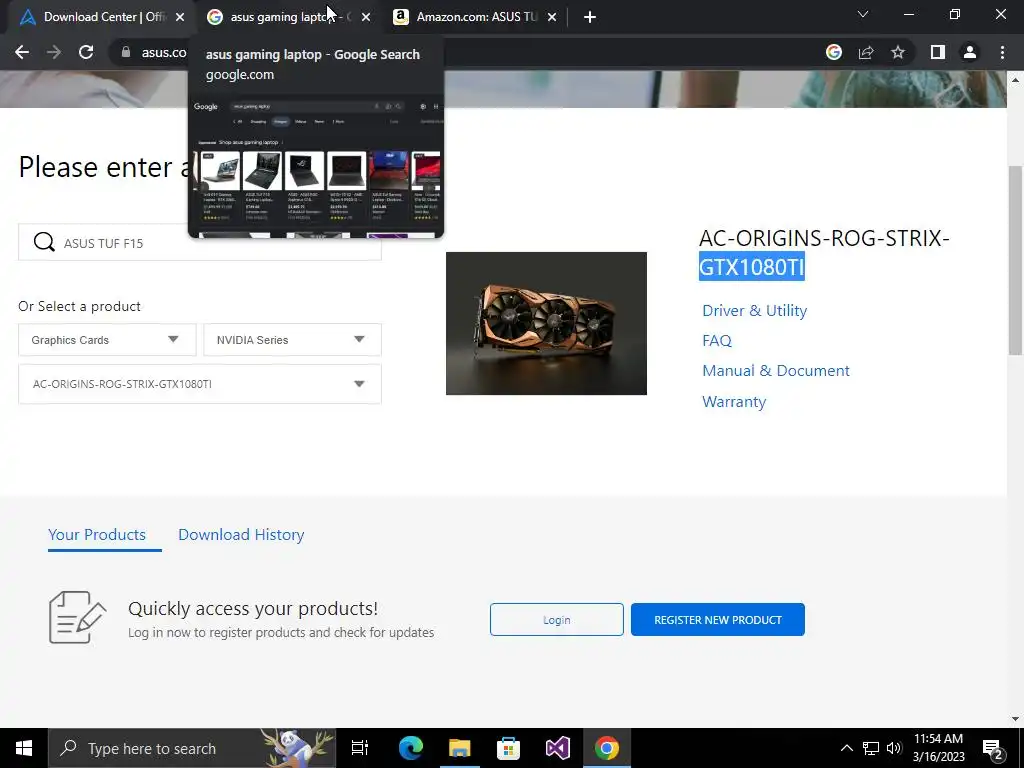Viewport: 1024px width, 768px height.
Task: Click the volume speaker tray icon
Action: (894, 748)
